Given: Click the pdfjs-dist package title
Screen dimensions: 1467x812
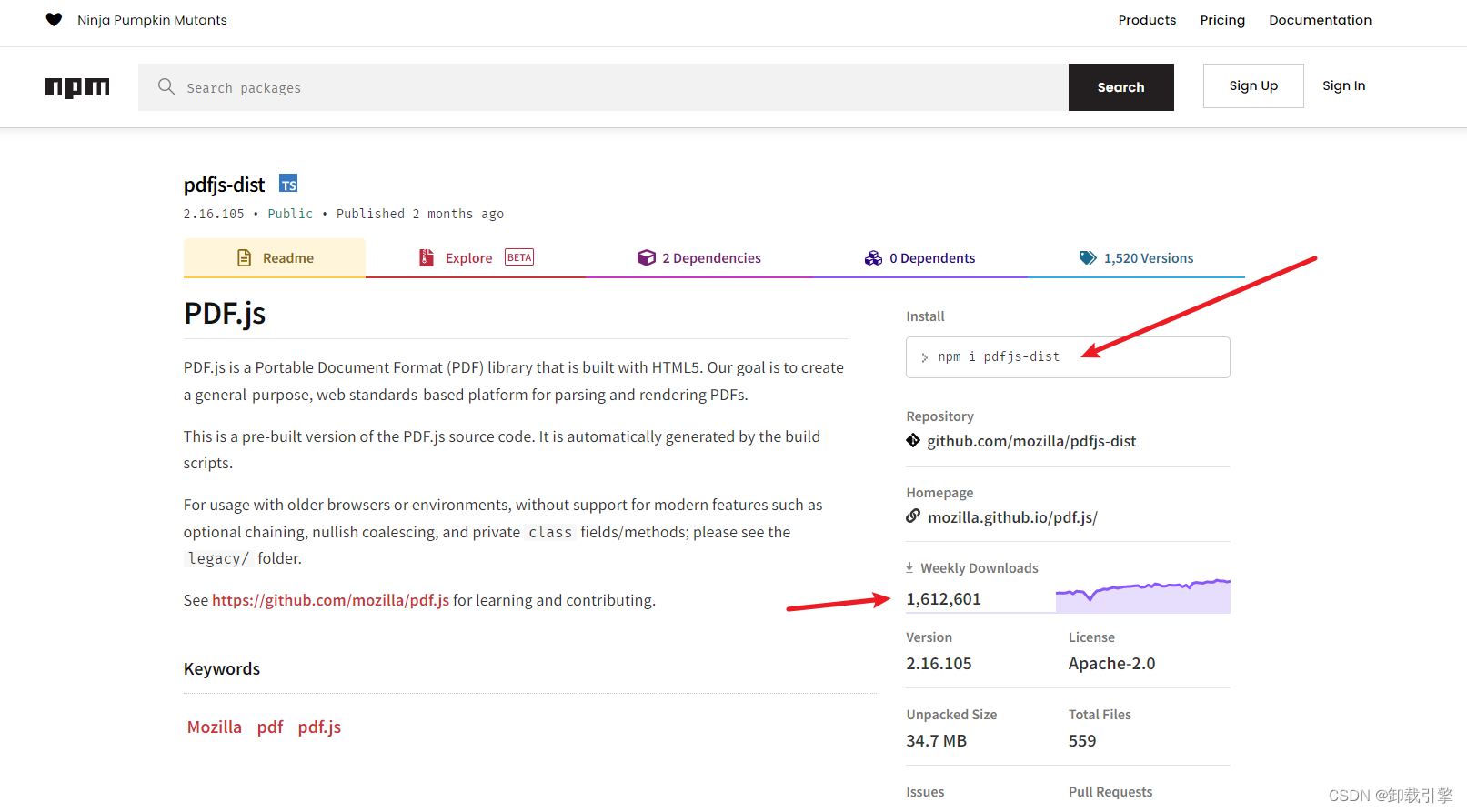Looking at the screenshot, I should (224, 185).
